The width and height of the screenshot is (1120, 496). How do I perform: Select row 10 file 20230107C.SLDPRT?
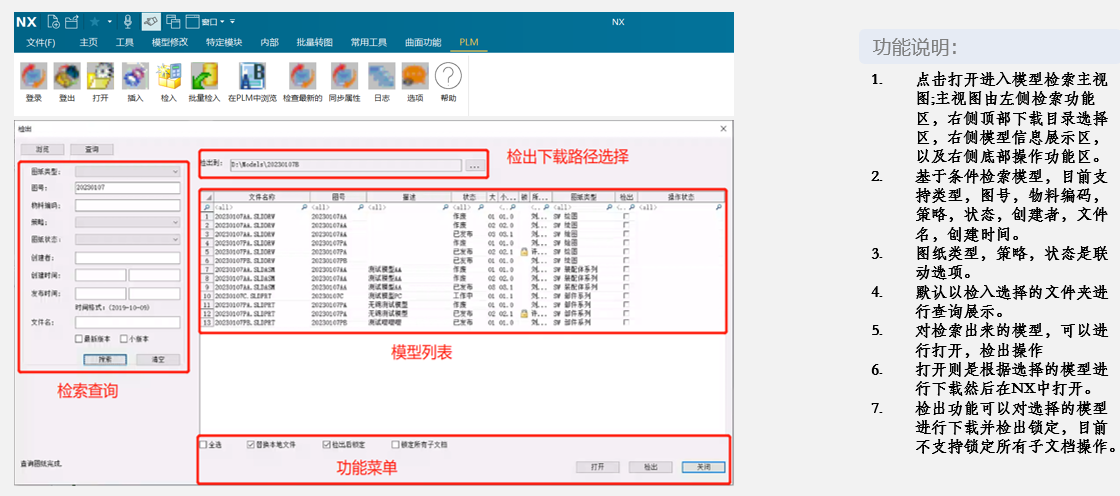pyautogui.click(x=462, y=296)
